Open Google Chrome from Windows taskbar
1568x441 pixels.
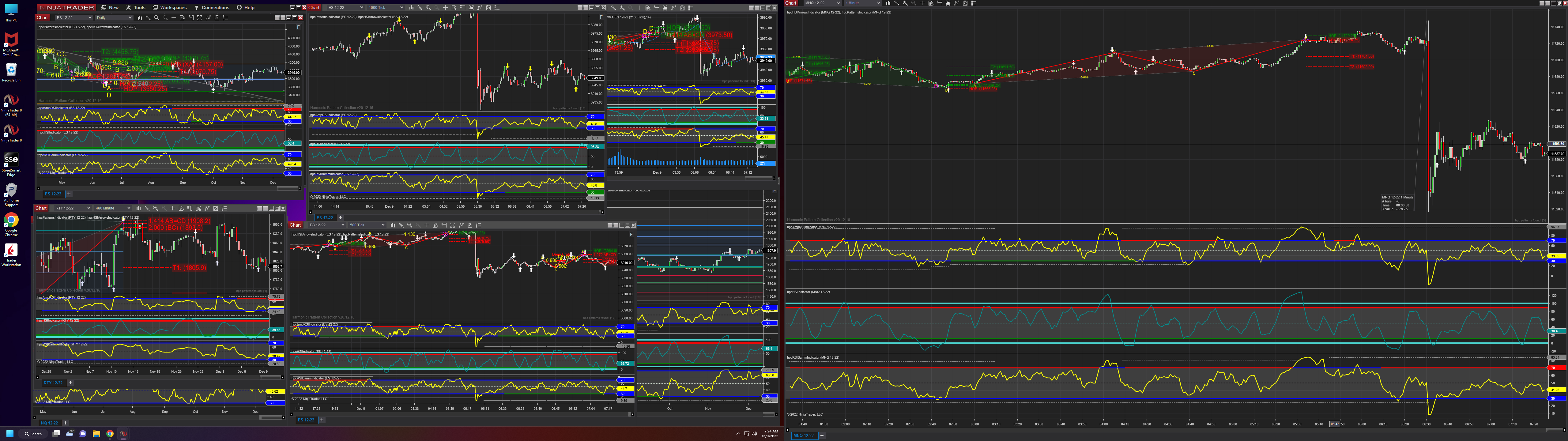(110, 434)
